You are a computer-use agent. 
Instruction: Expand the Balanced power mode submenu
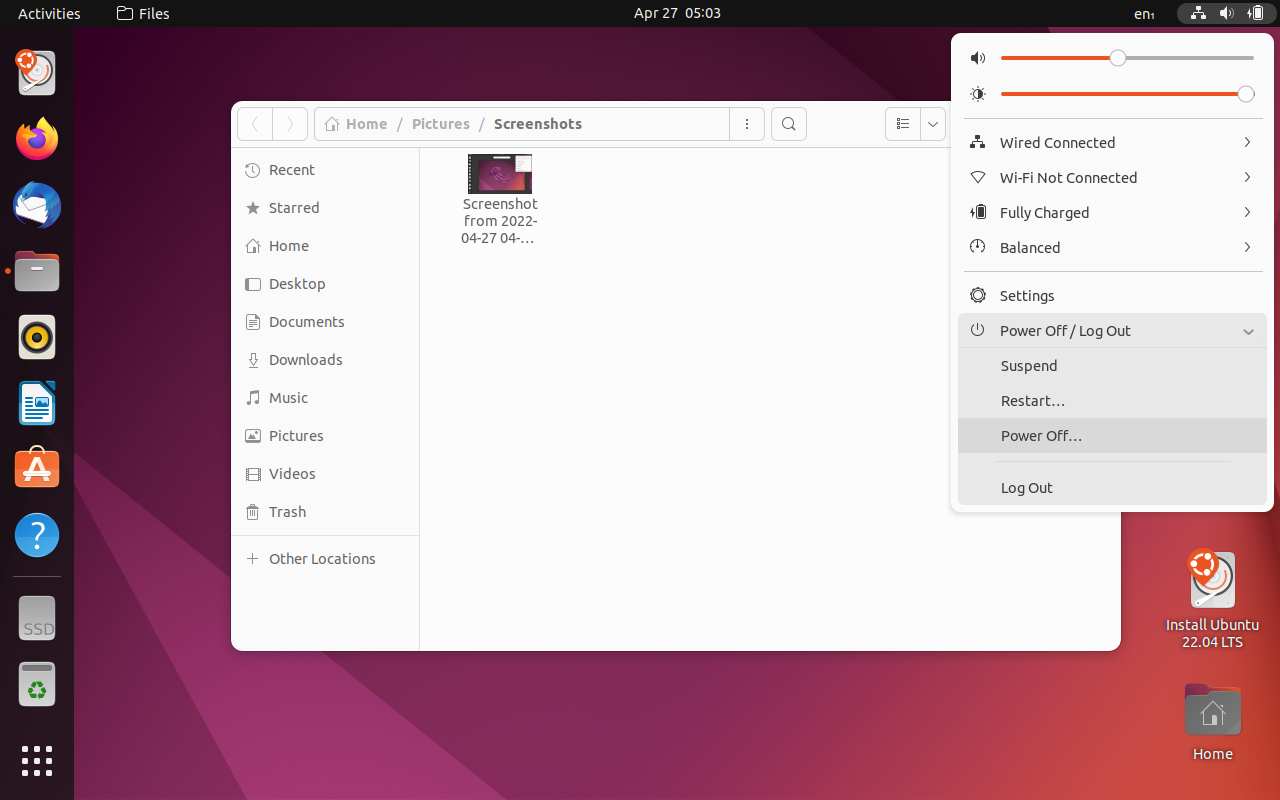click(1112, 248)
